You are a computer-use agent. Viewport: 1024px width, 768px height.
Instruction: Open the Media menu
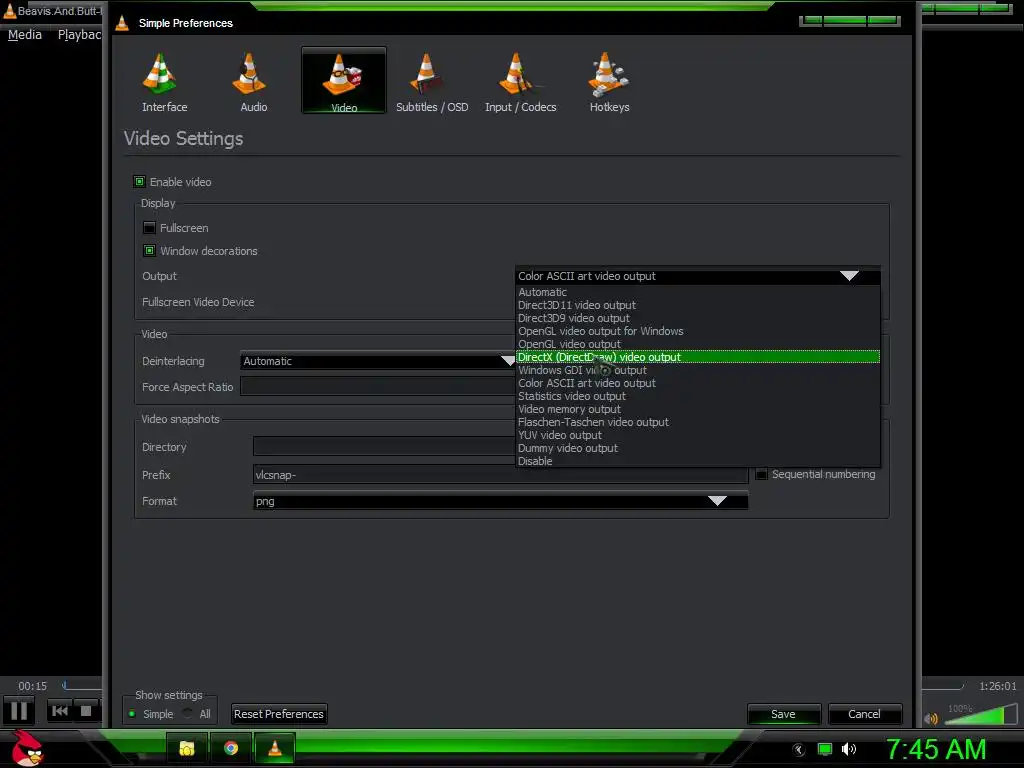point(25,35)
